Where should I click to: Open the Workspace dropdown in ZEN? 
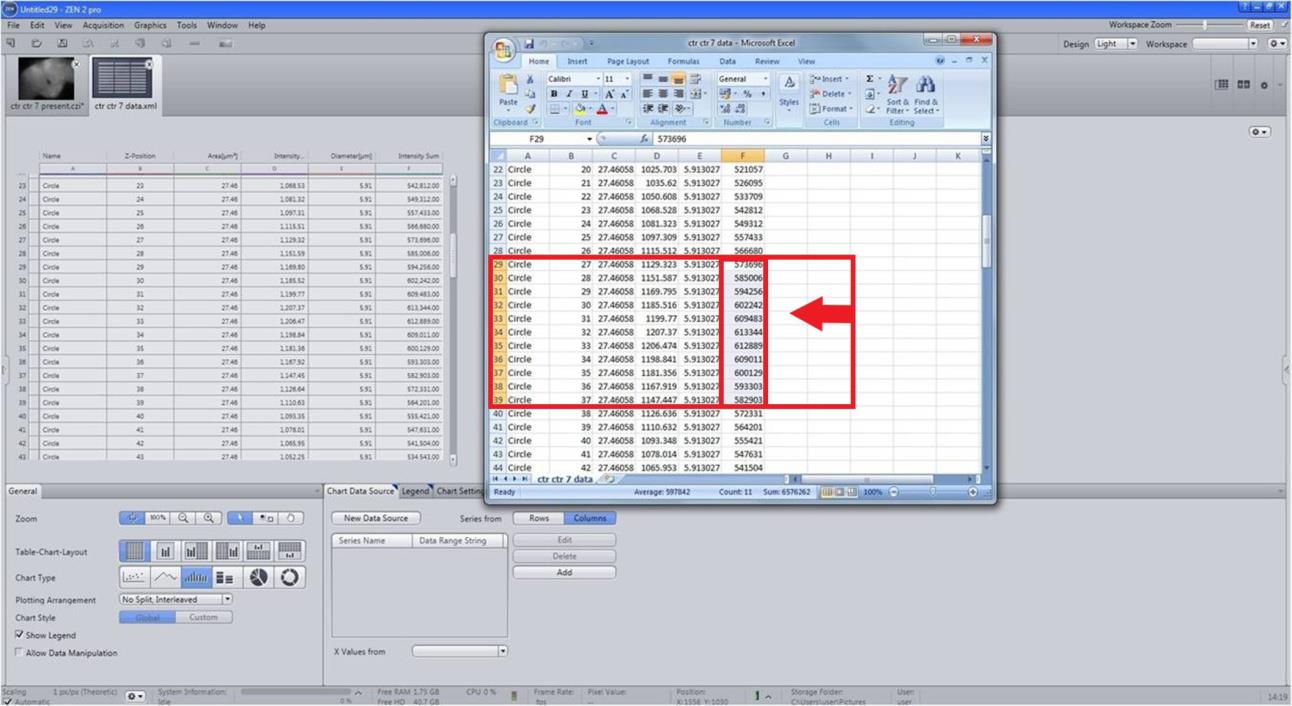tap(1254, 44)
